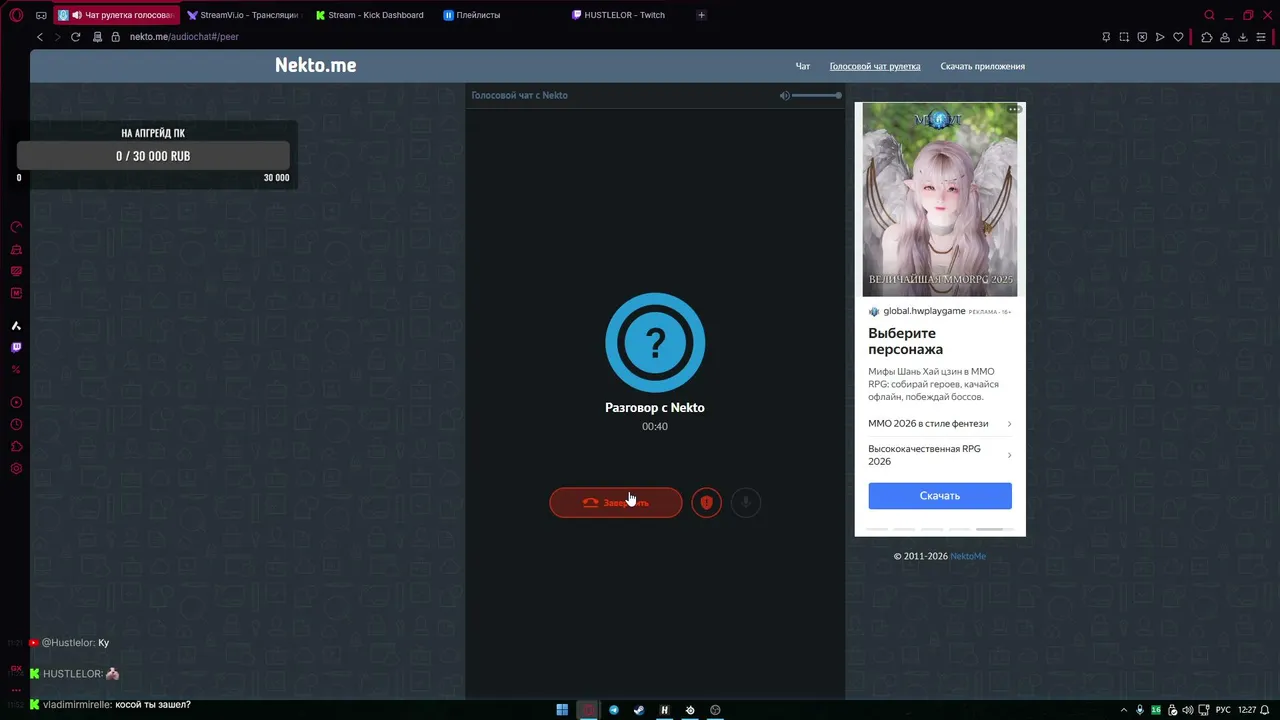Viewport: 1280px width, 720px height.
Task: Open sidebar settings gear icon
Action: point(16,468)
